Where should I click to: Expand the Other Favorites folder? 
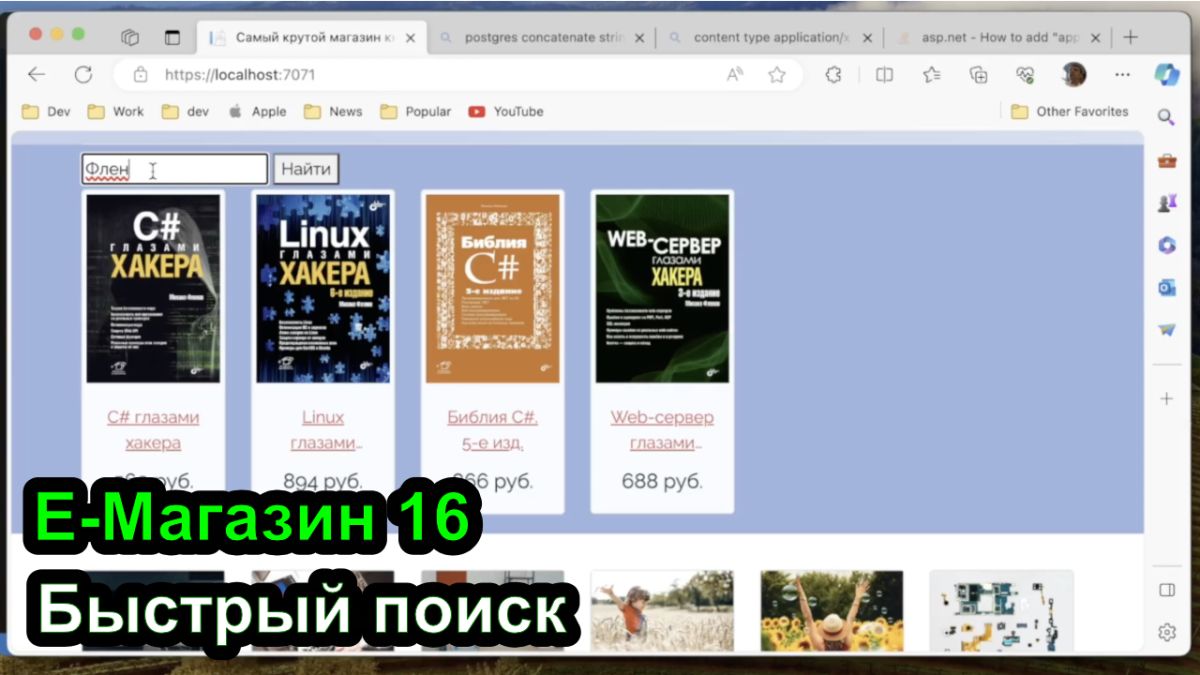pyautogui.click(x=1069, y=112)
